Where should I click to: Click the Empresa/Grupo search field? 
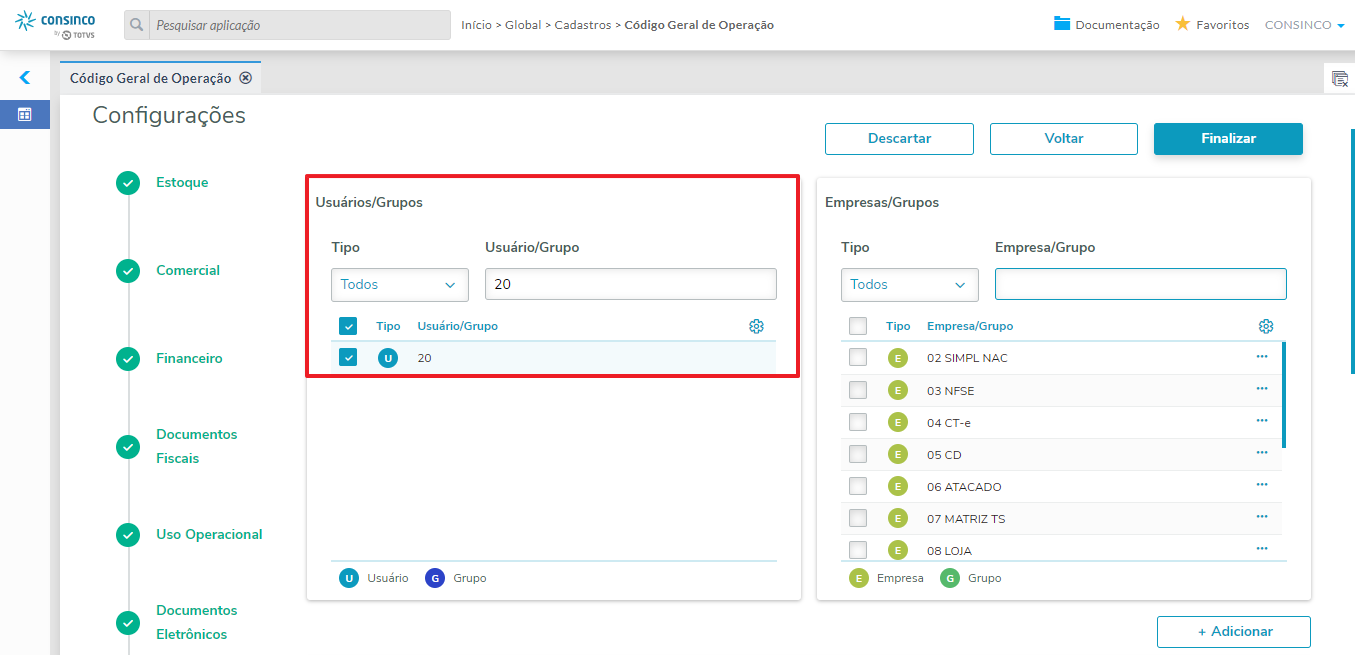pyautogui.click(x=1141, y=284)
